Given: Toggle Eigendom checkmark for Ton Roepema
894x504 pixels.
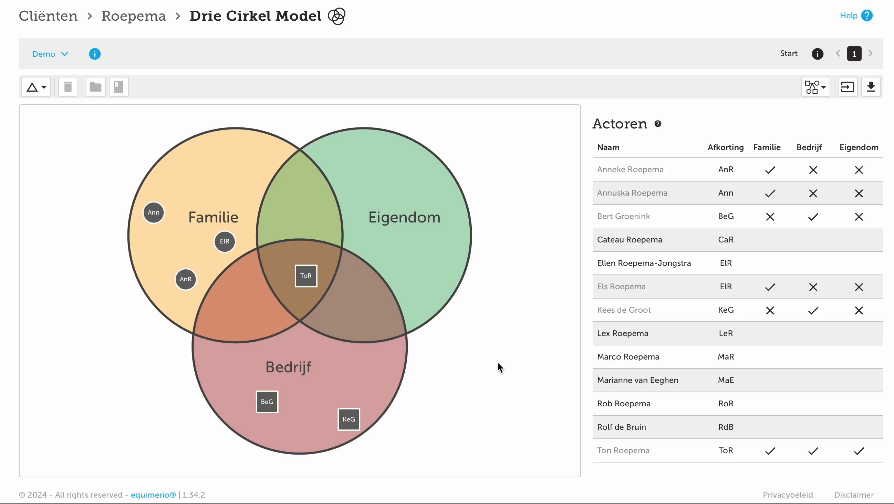Looking at the screenshot, I should (x=858, y=451).
